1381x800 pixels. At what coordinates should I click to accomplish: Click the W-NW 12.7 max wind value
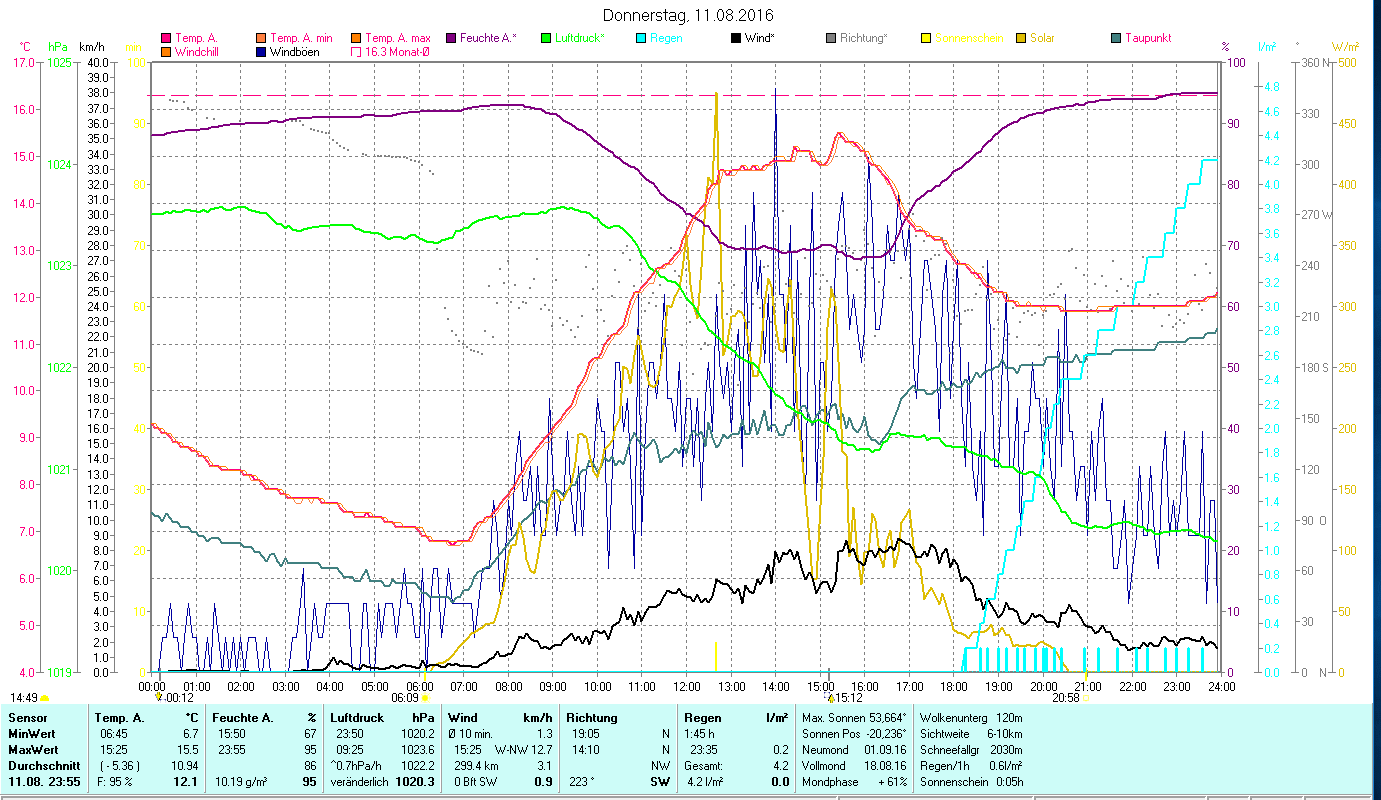click(524, 749)
